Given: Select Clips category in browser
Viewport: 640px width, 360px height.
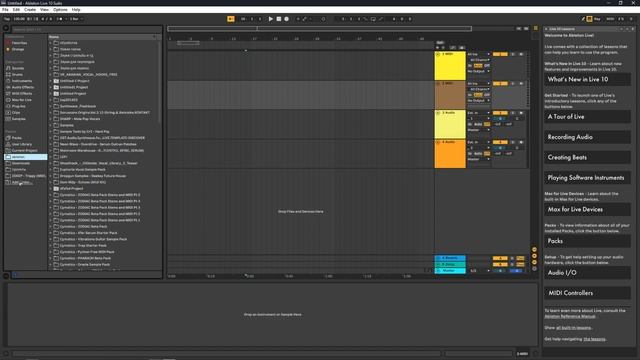Looking at the screenshot, I should pos(16,113).
